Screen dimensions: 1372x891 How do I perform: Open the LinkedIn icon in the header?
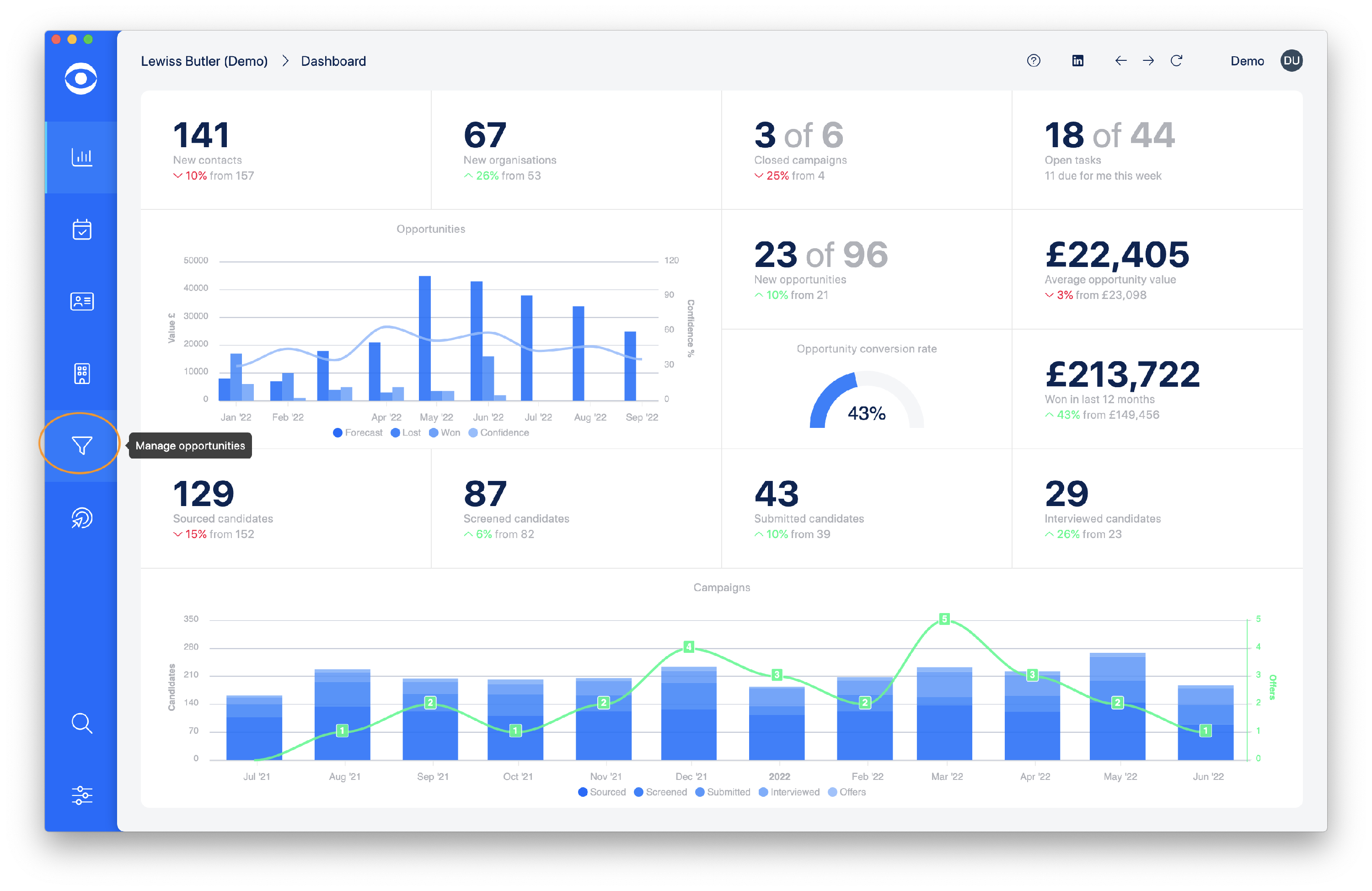click(x=1077, y=60)
